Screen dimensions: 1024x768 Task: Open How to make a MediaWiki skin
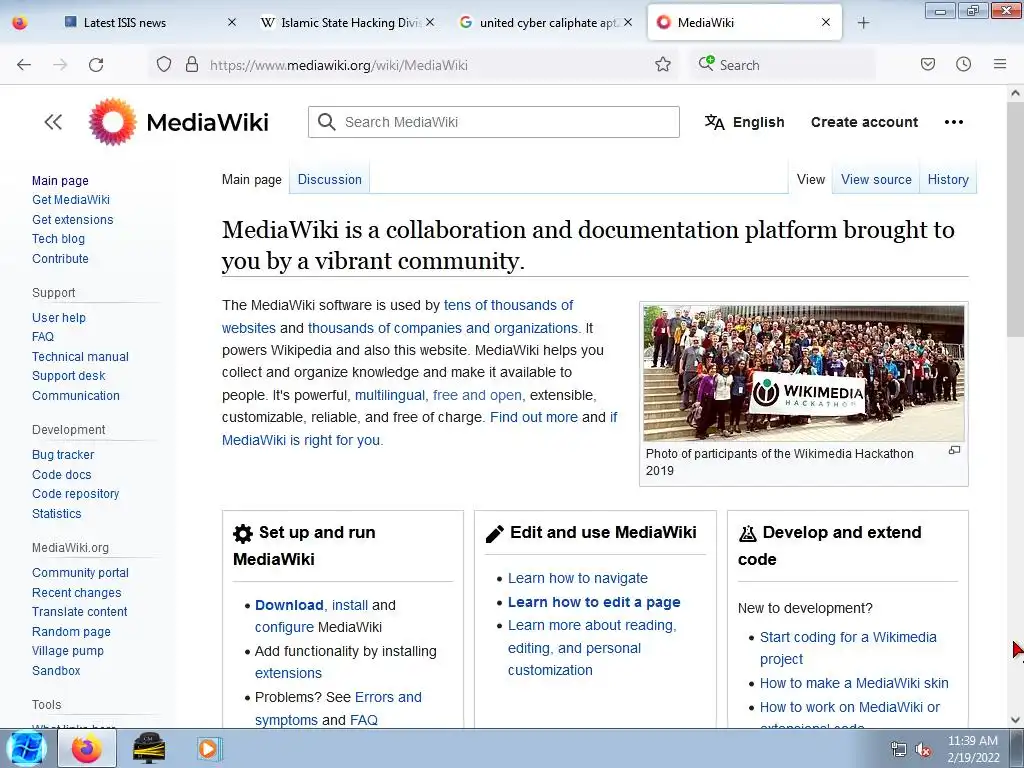pyautogui.click(x=854, y=683)
